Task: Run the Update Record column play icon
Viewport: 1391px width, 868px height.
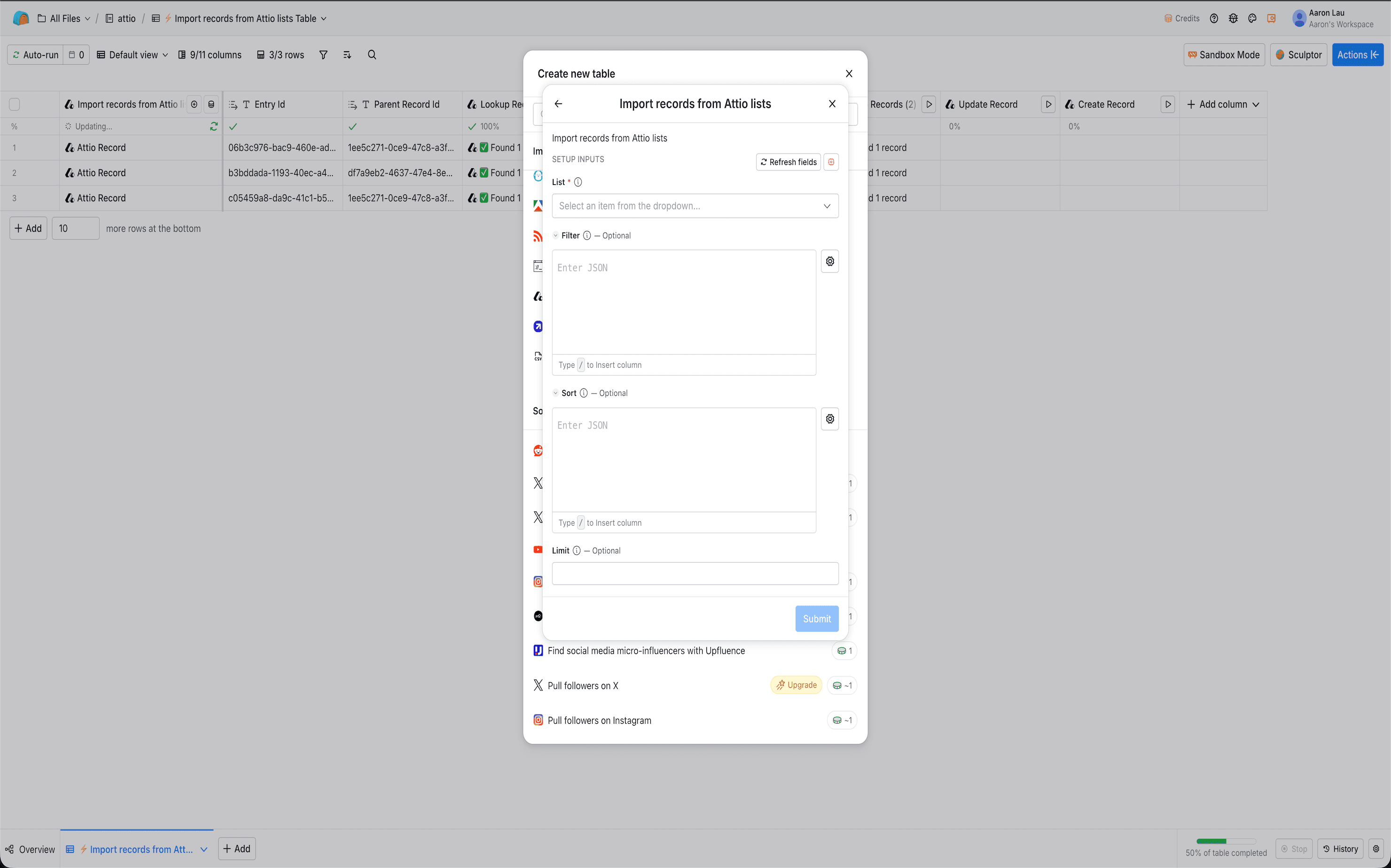Action: coord(1048,104)
